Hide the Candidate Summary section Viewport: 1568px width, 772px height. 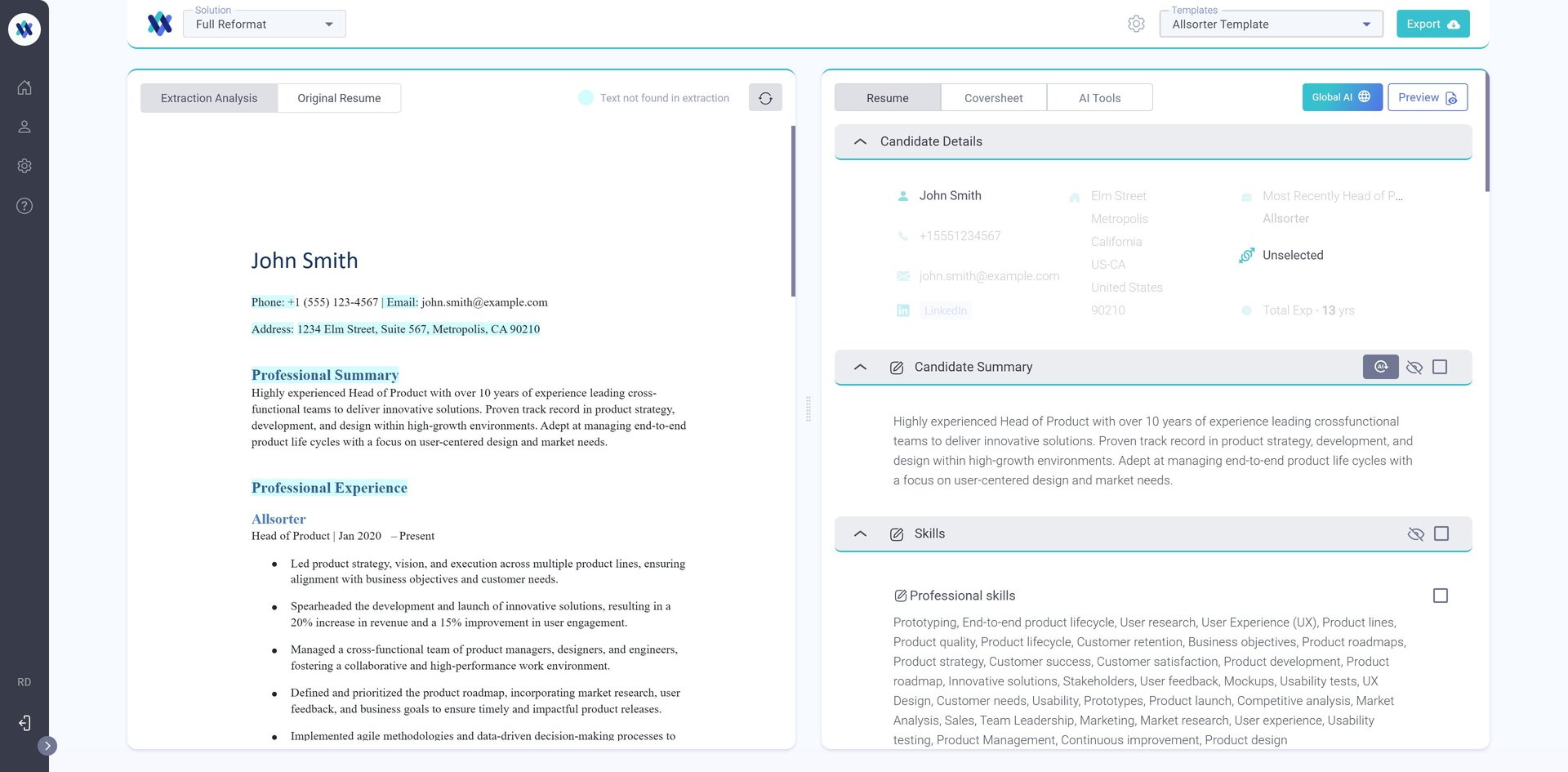pos(1414,368)
